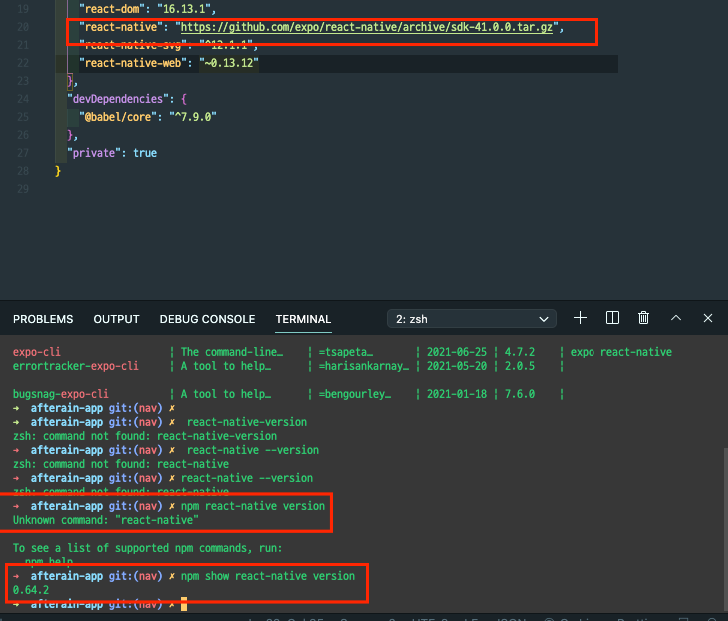Click the '=tsapeta…' author cell
Viewport: 728px width, 621px height.
pyautogui.click(x=345, y=352)
